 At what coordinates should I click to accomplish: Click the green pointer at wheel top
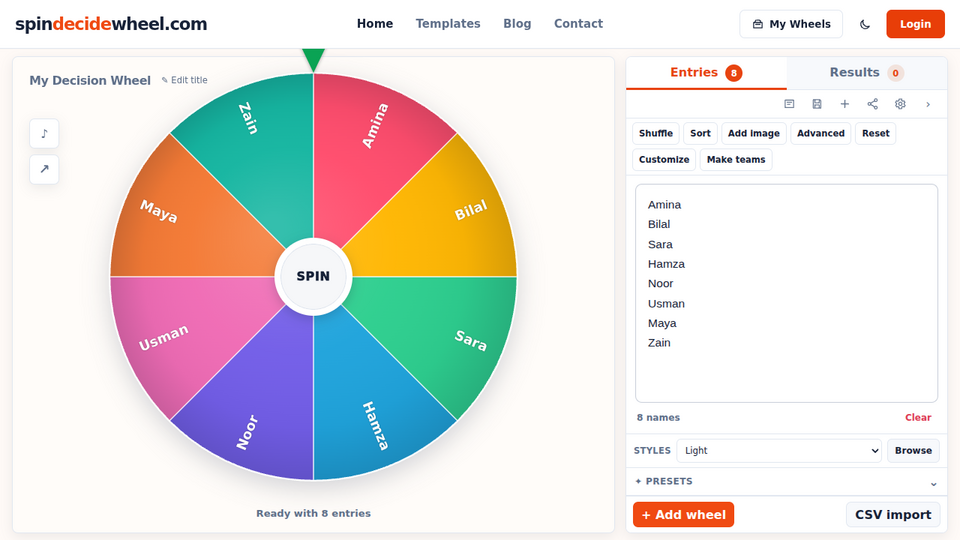point(313,60)
